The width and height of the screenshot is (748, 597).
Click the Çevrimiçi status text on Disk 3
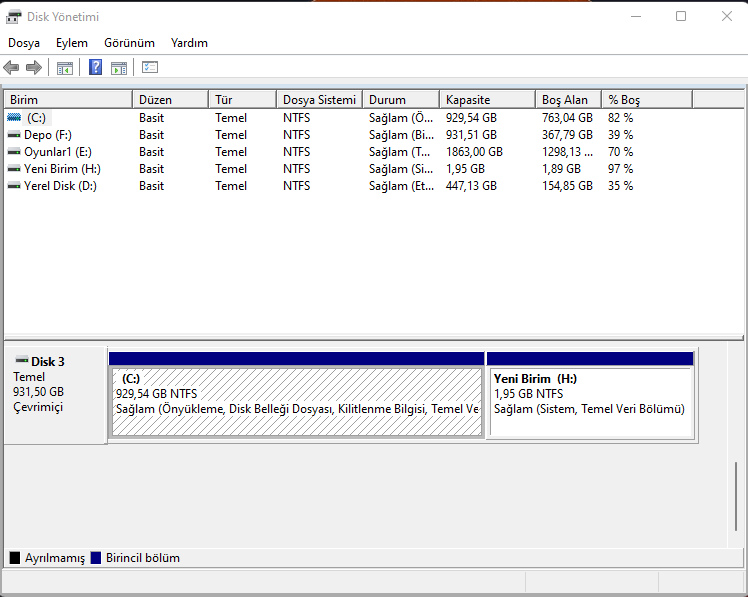point(38,407)
